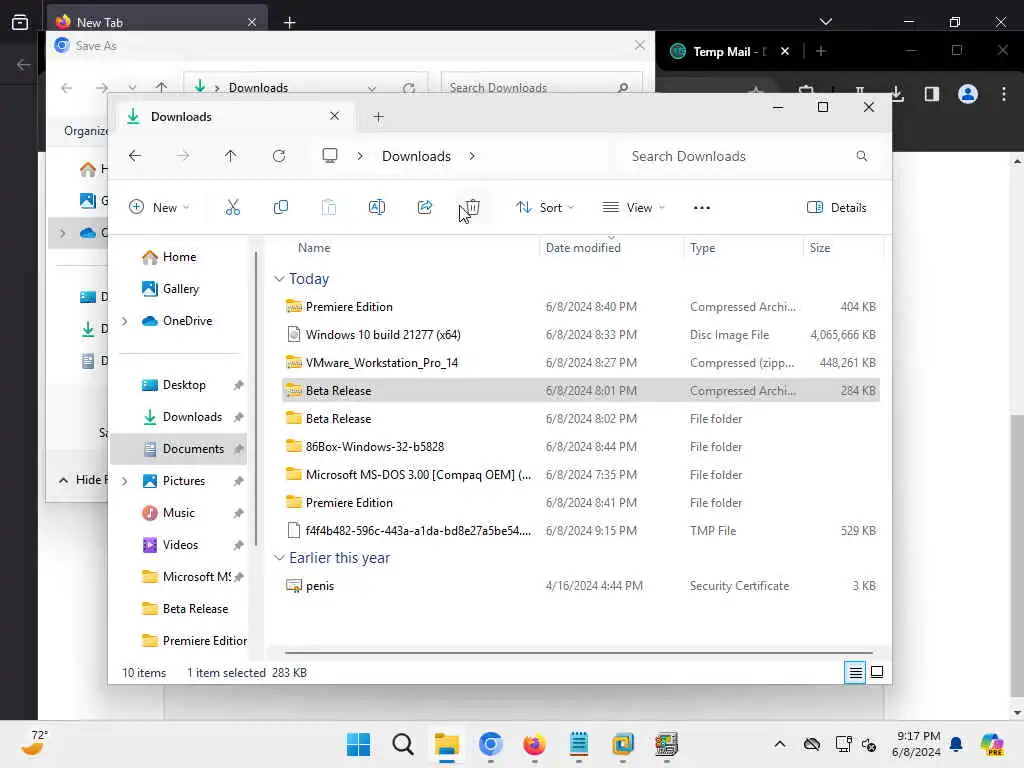Viewport: 1024px width, 768px height.
Task: Click the Cut scissors icon in toolbar
Action: click(232, 208)
